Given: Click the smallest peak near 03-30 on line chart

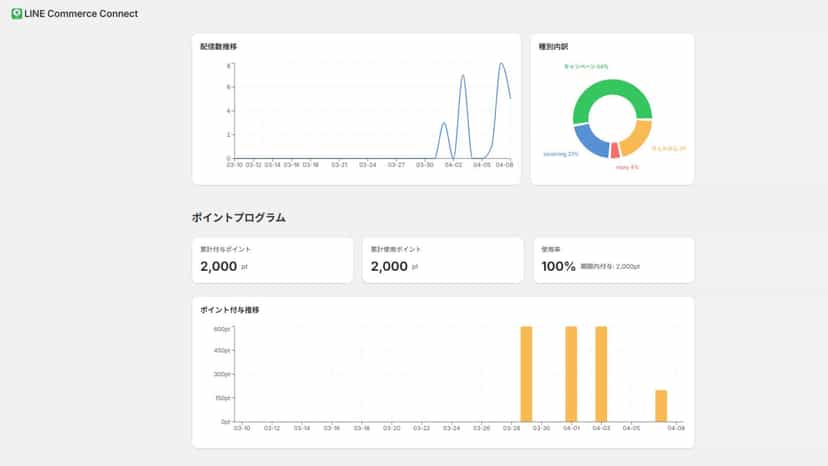Looking at the screenshot, I should [444, 124].
